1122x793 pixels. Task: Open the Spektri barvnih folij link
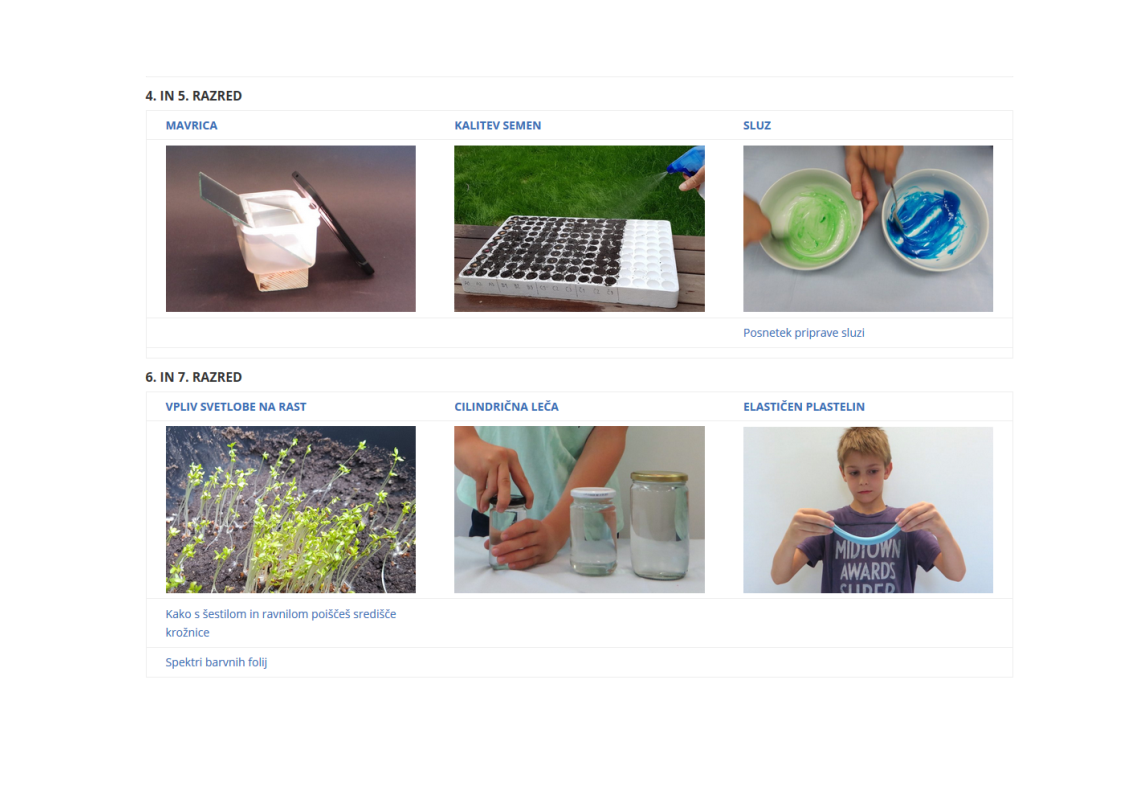[216, 662]
